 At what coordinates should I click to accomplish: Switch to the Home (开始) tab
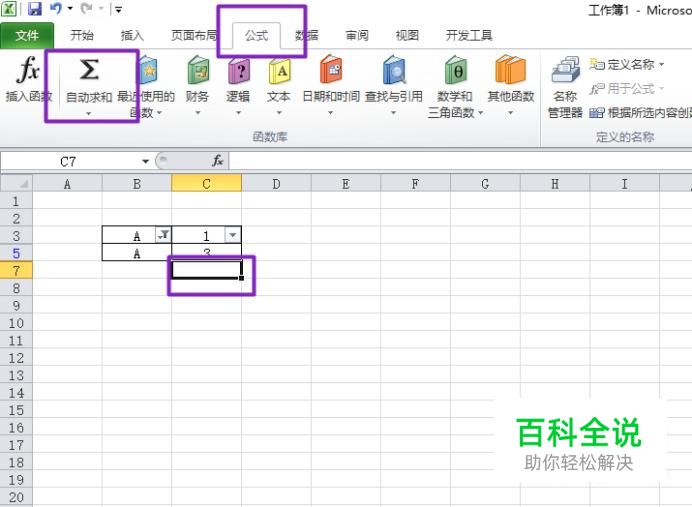point(82,35)
